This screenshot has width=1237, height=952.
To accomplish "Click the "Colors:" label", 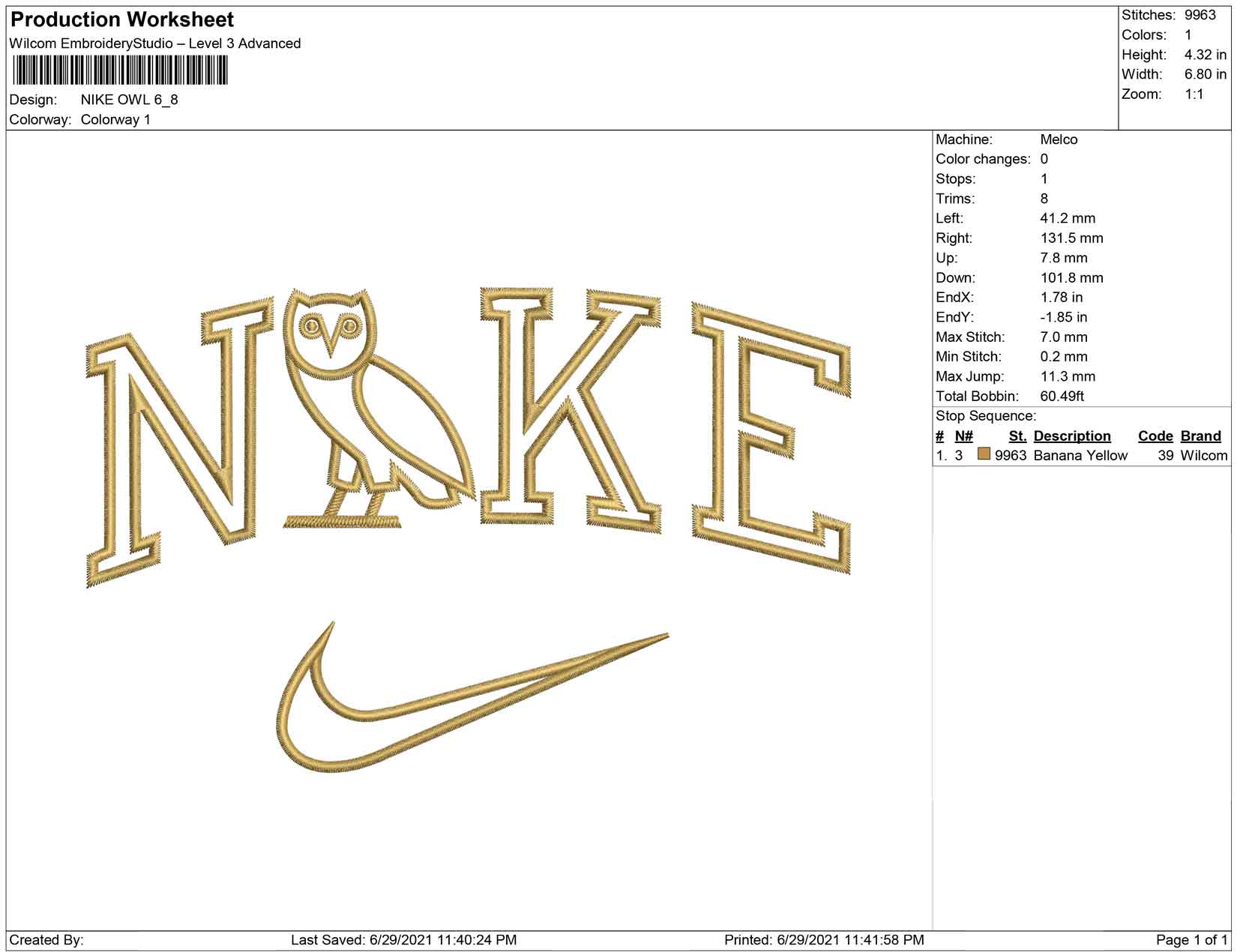I will pos(1144,35).
